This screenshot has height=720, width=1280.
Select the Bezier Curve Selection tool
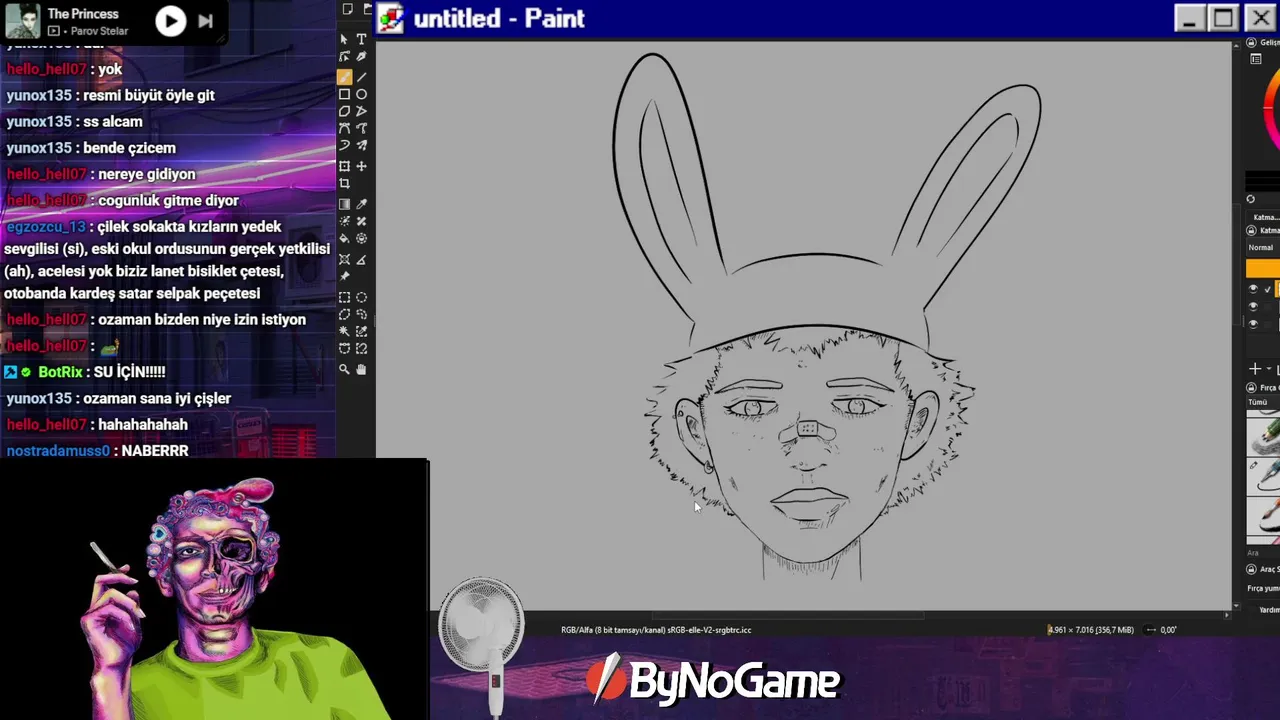pyautogui.click(x=344, y=348)
